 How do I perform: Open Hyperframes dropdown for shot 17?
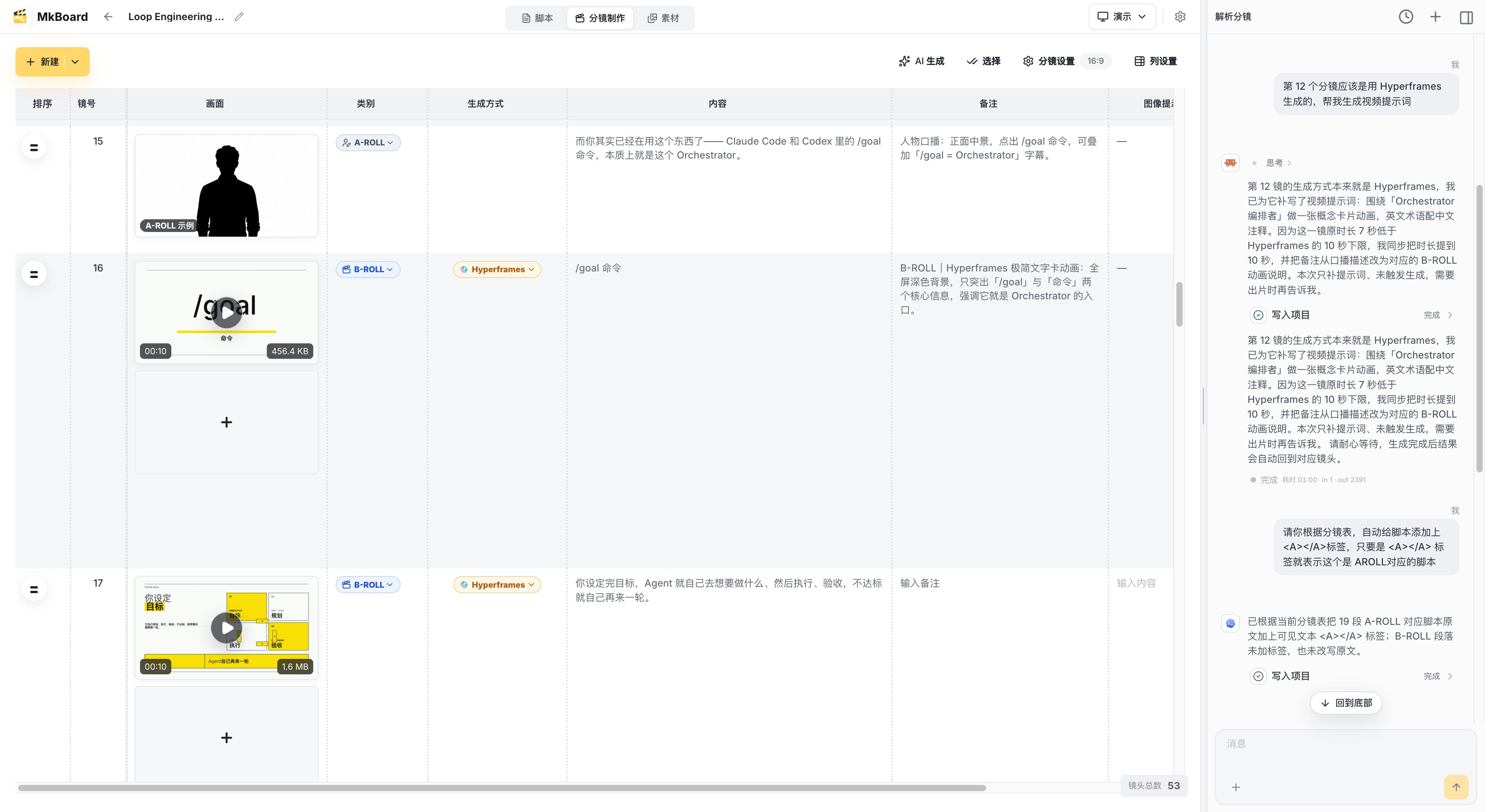click(x=497, y=584)
